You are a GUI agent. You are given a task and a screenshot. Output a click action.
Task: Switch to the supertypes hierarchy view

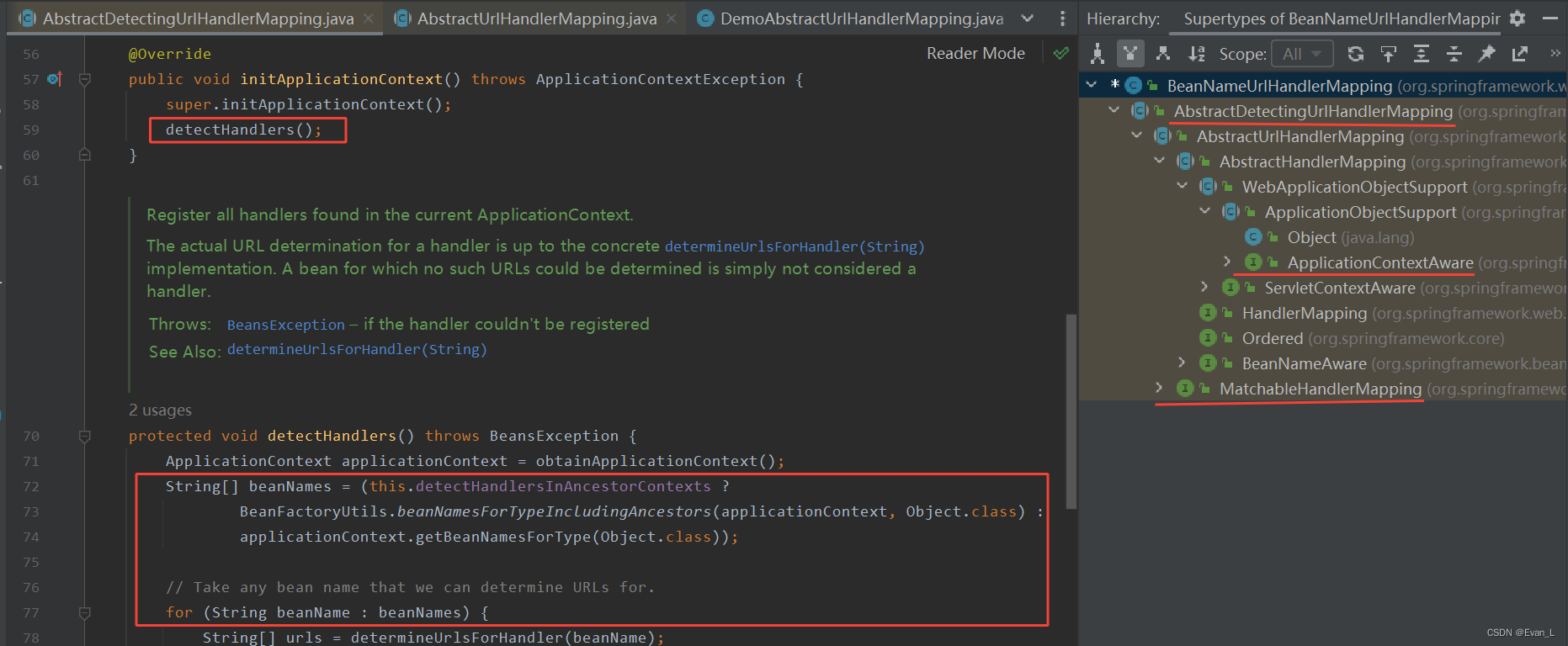(x=1130, y=54)
